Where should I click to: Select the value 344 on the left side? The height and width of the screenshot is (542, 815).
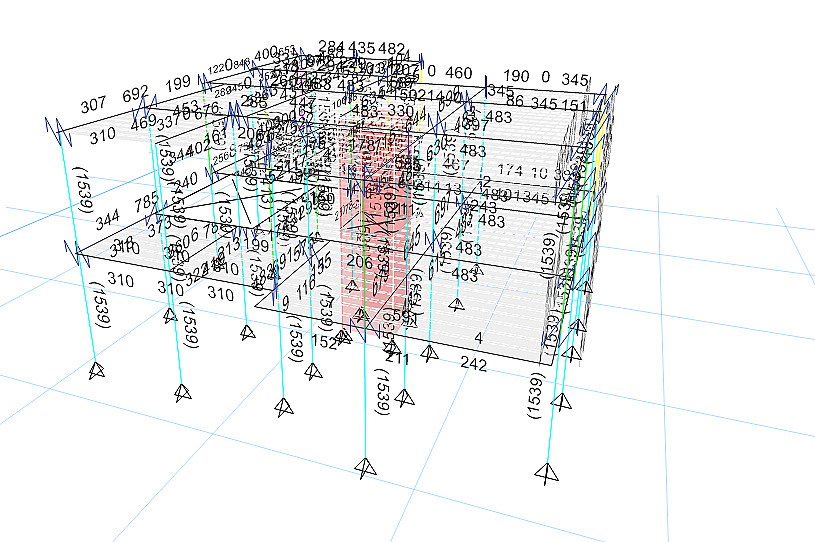107,219
